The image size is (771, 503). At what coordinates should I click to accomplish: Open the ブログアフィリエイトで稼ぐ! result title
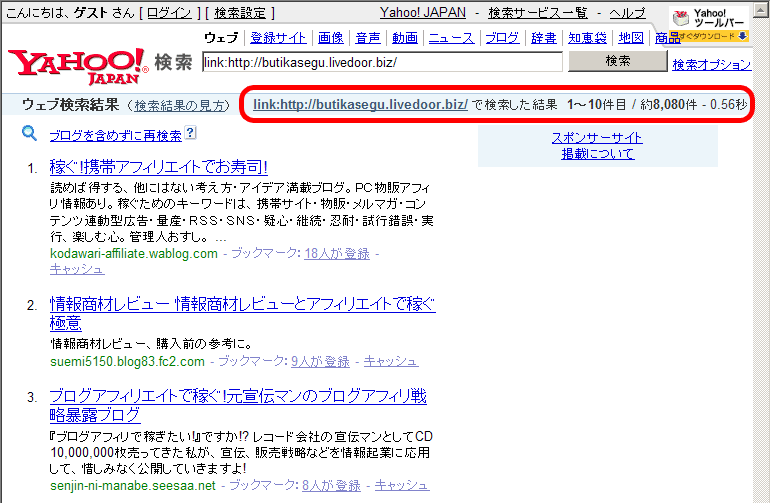[238, 405]
